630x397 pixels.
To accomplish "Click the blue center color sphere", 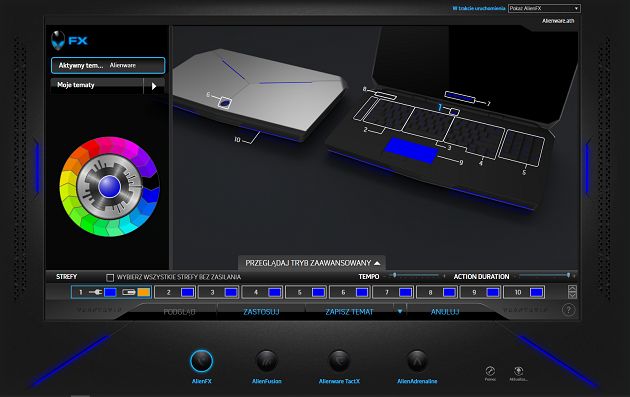I will pyautogui.click(x=109, y=187).
